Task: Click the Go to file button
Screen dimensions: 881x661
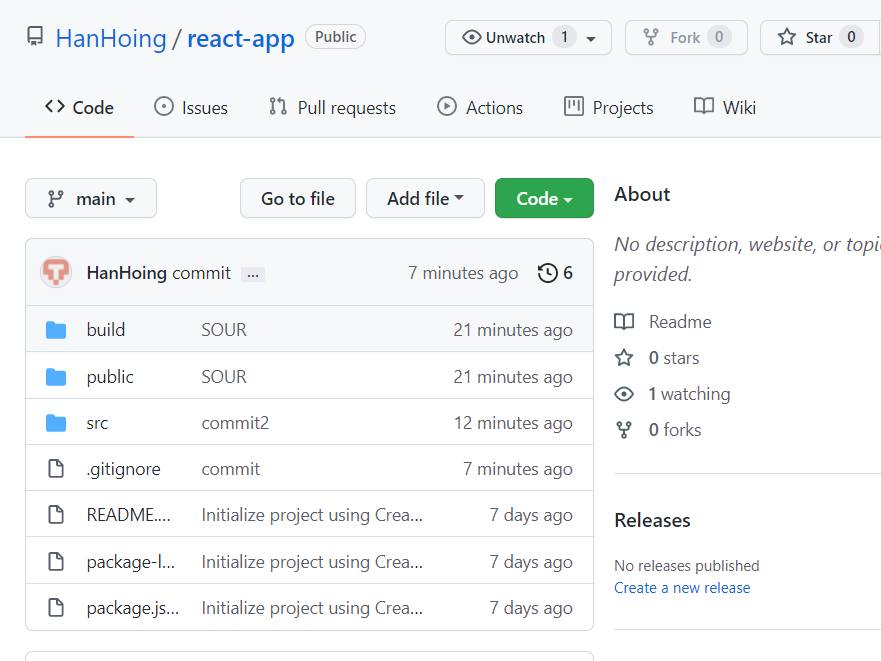Action: point(298,198)
